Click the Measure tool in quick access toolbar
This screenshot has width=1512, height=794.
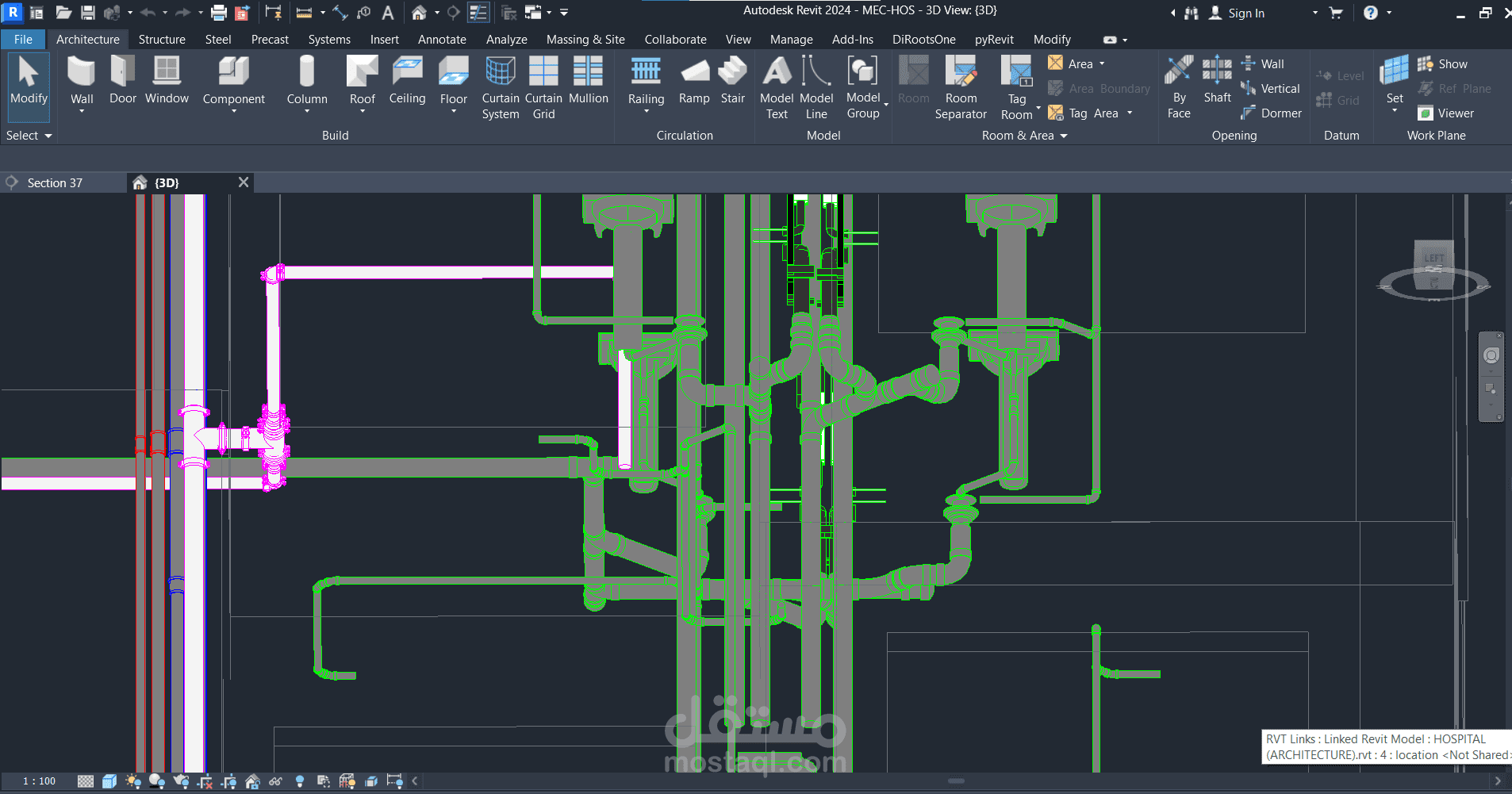pyautogui.click(x=304, y=13)
